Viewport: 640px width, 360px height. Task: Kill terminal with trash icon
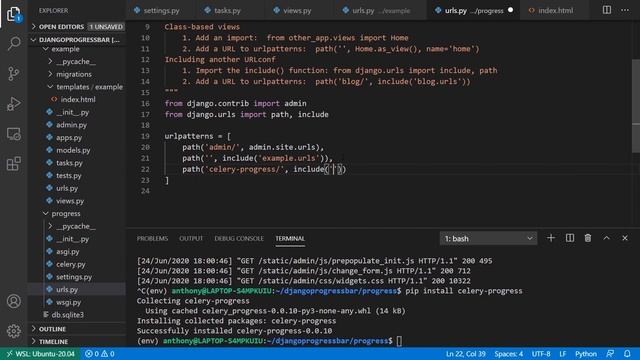click(x=588, y=238)
